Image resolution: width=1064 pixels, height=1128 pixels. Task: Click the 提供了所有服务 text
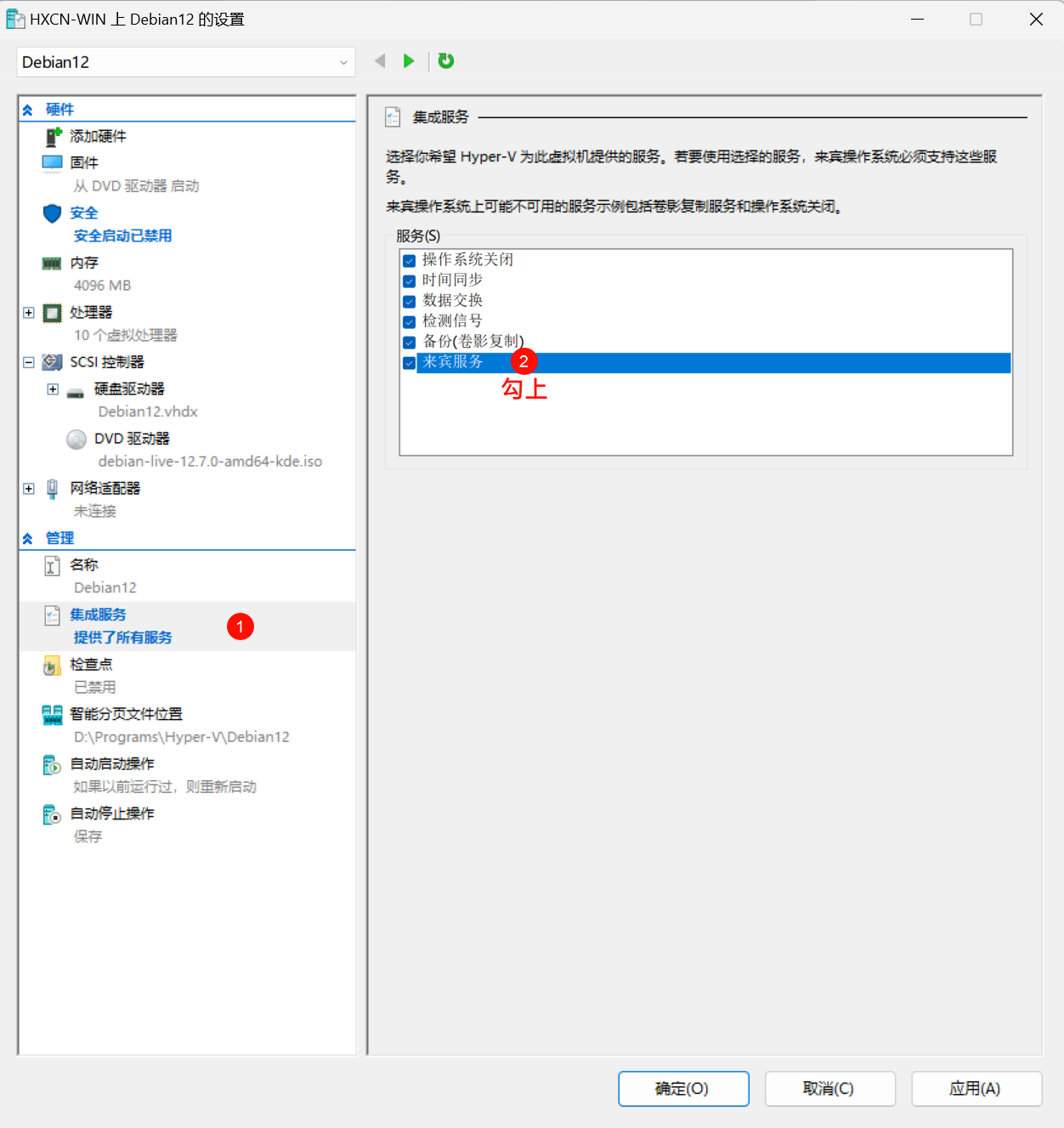click(x=122, y=638)
